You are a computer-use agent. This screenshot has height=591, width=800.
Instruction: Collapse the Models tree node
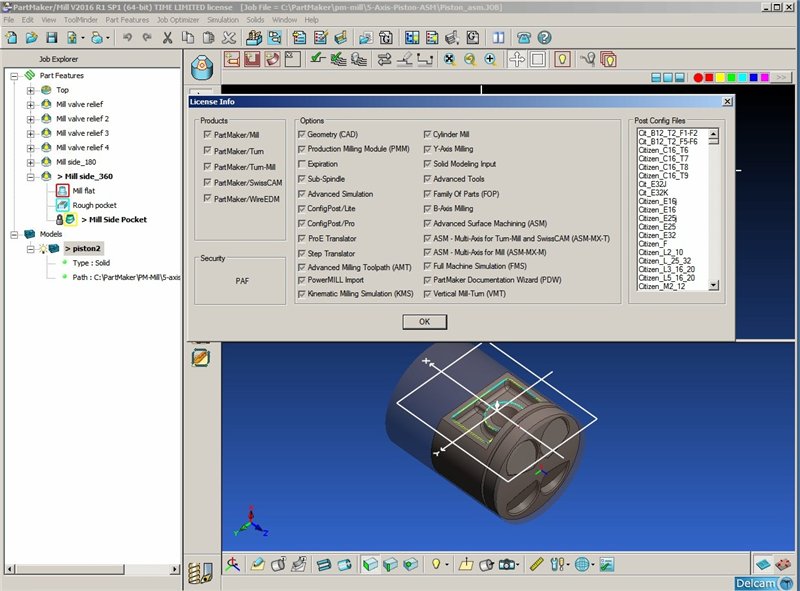pyautogui.click(x=14, y=234)
